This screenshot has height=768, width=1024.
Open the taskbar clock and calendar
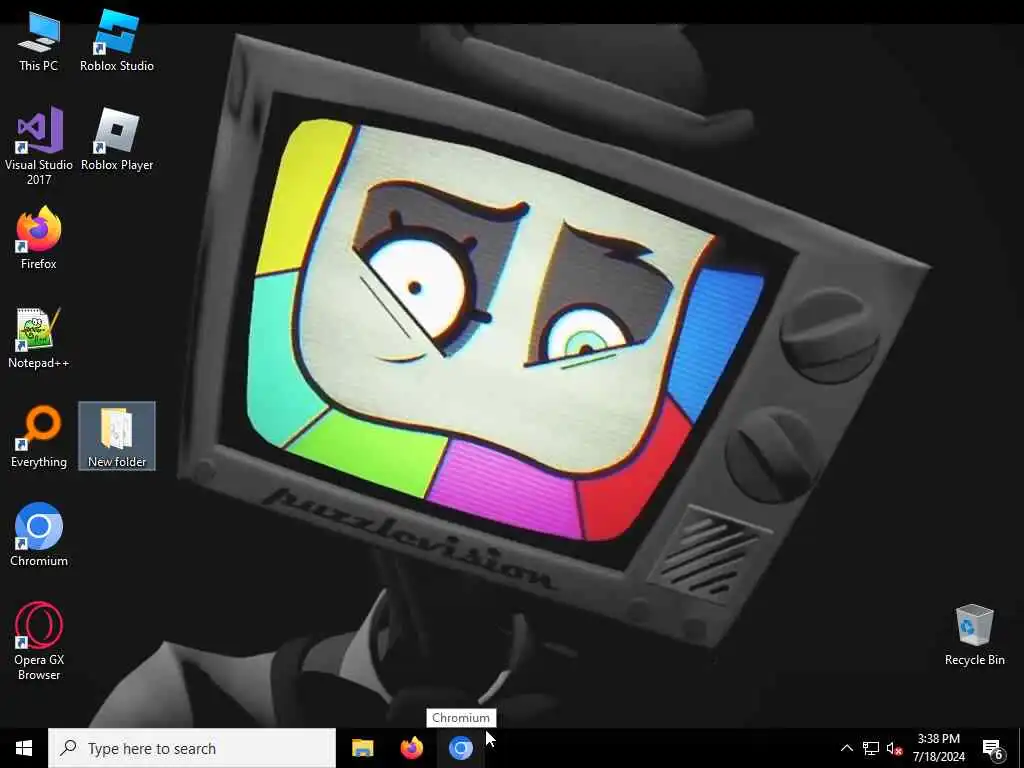938,748
